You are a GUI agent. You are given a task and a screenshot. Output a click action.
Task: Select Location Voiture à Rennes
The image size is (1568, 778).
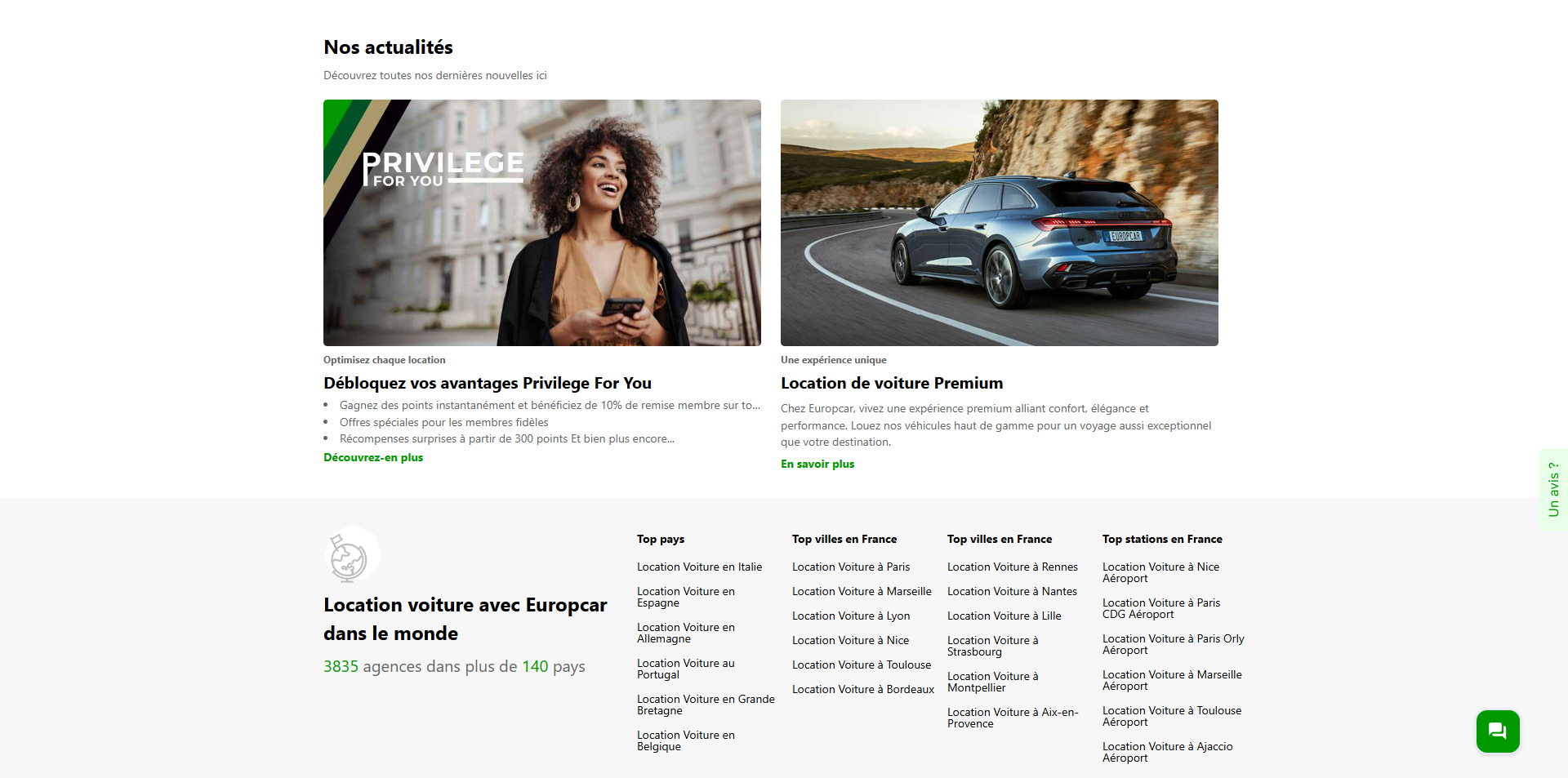1013,567
